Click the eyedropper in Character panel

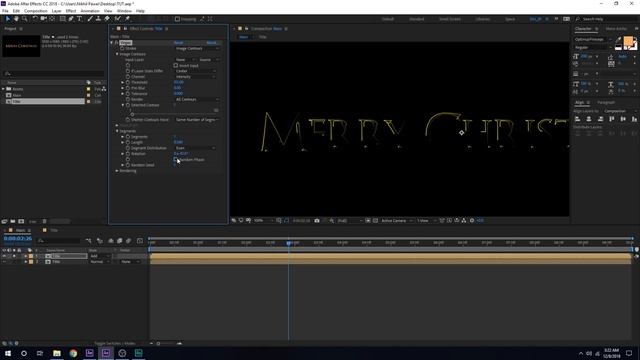pos(618,40)
